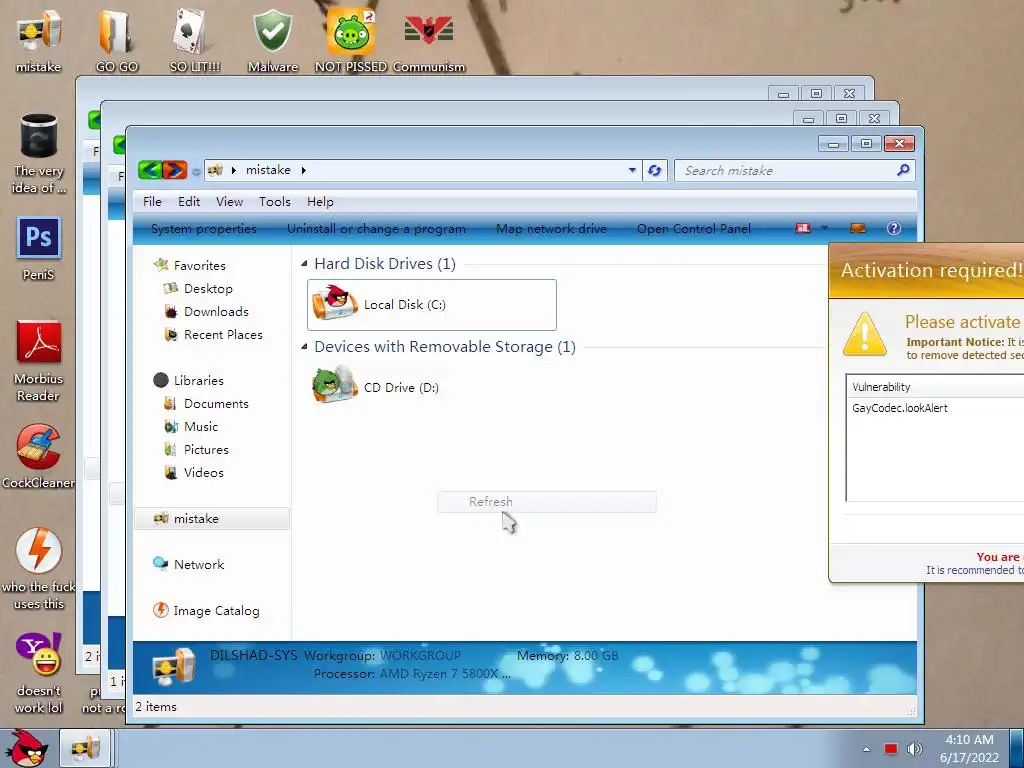The height and width of the screenshot is (768, 1024).
Task: Open Local Disk (C:) drive
Action: pos(432,305)
